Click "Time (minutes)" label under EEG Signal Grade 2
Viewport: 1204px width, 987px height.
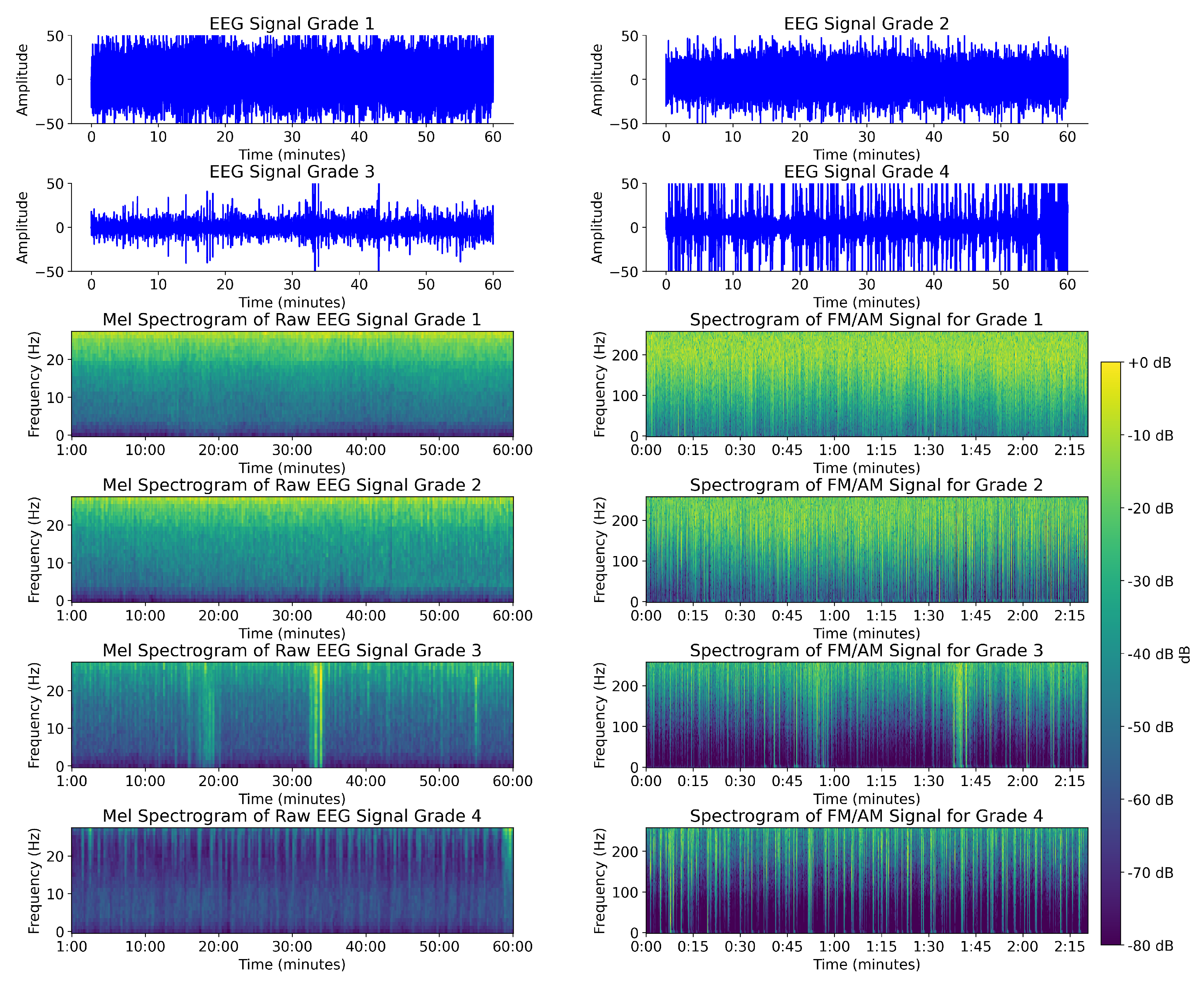click(x=866, y=155)
